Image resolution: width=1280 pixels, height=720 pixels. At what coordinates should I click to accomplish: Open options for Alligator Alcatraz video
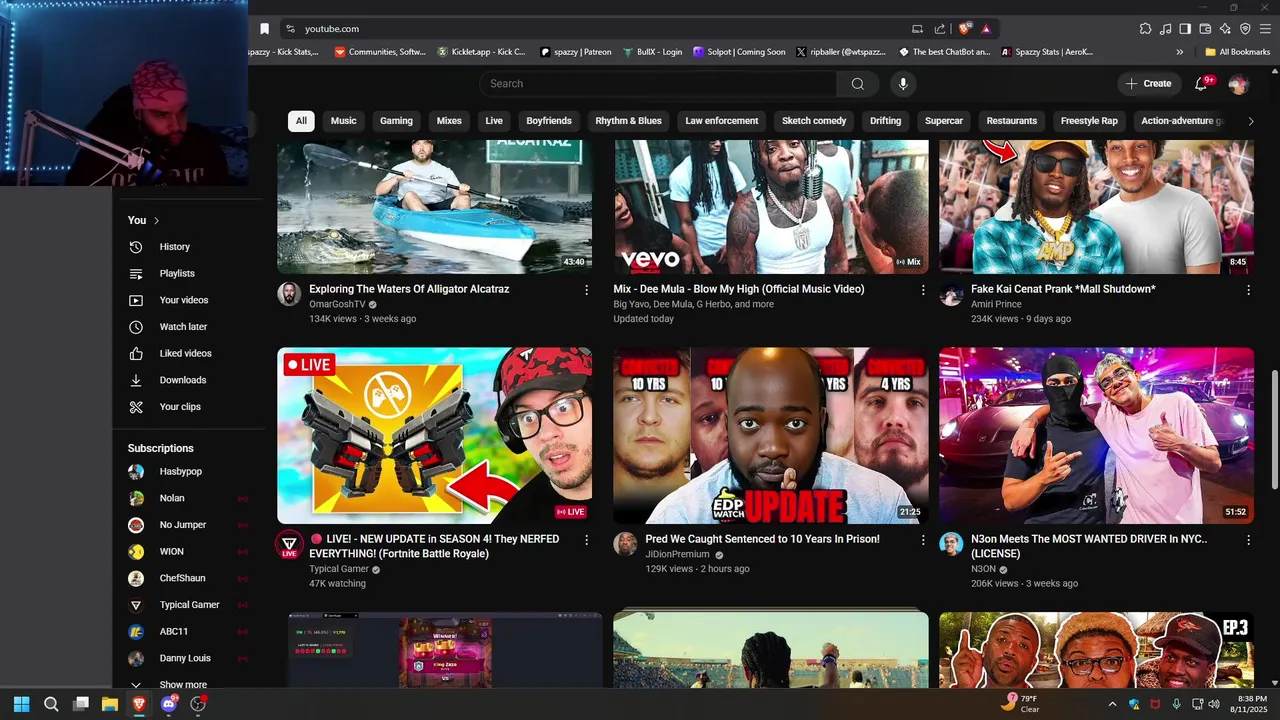pyautogui.click(x=586, y=290)
